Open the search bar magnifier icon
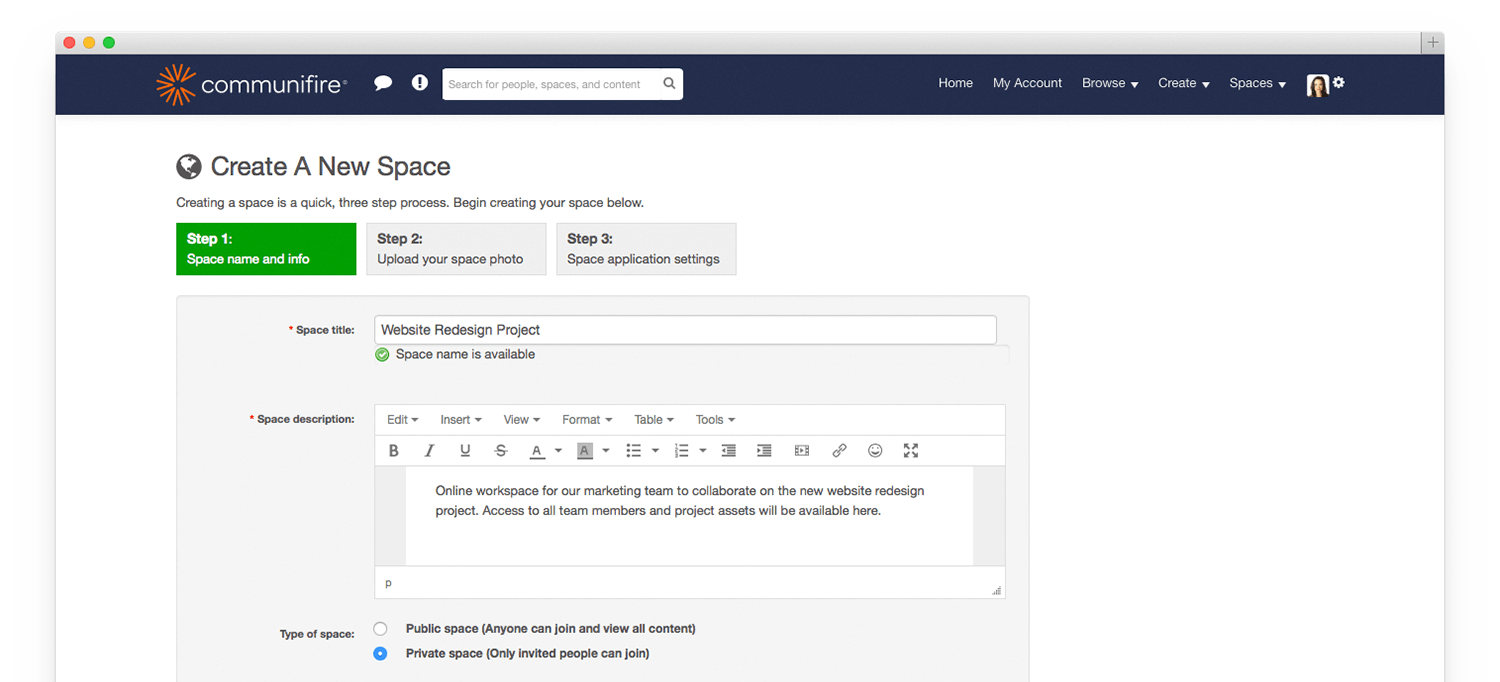Image resolution: width=1500 pixels, height=682 pixels. pos(668,84)
